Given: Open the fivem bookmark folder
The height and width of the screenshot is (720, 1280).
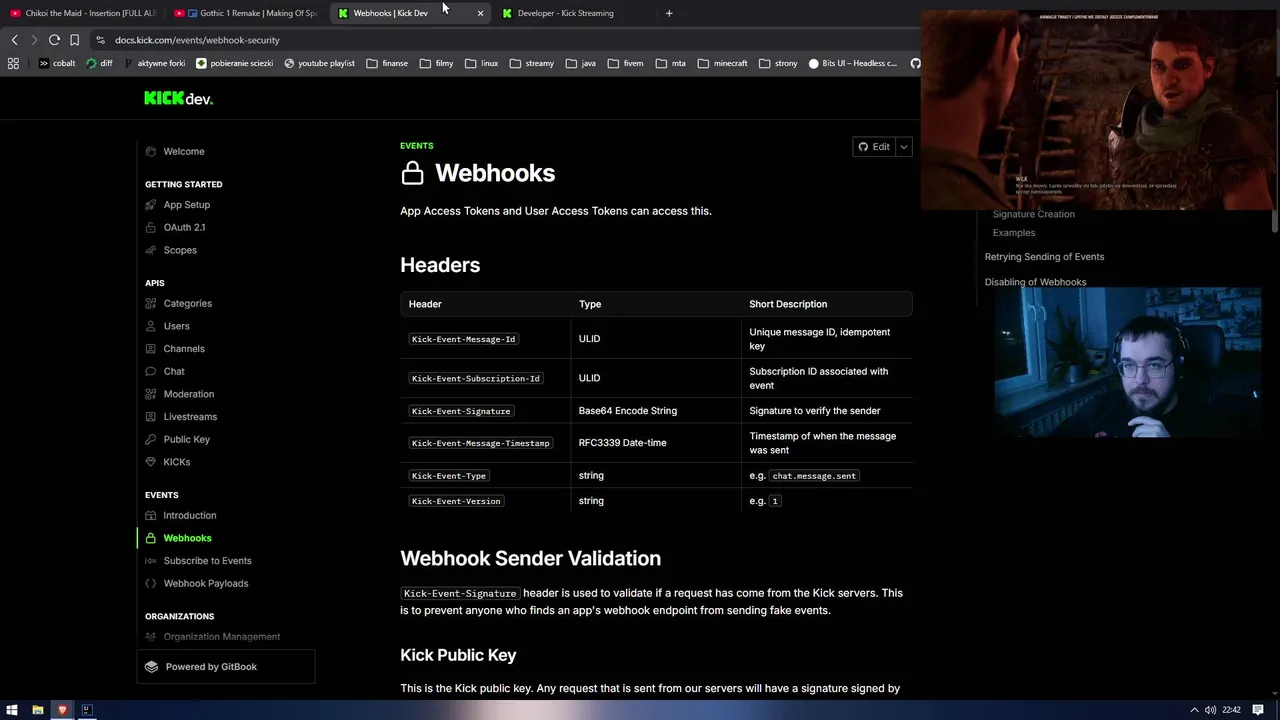Looking at the screenshot, I should (x=625, y=63).
